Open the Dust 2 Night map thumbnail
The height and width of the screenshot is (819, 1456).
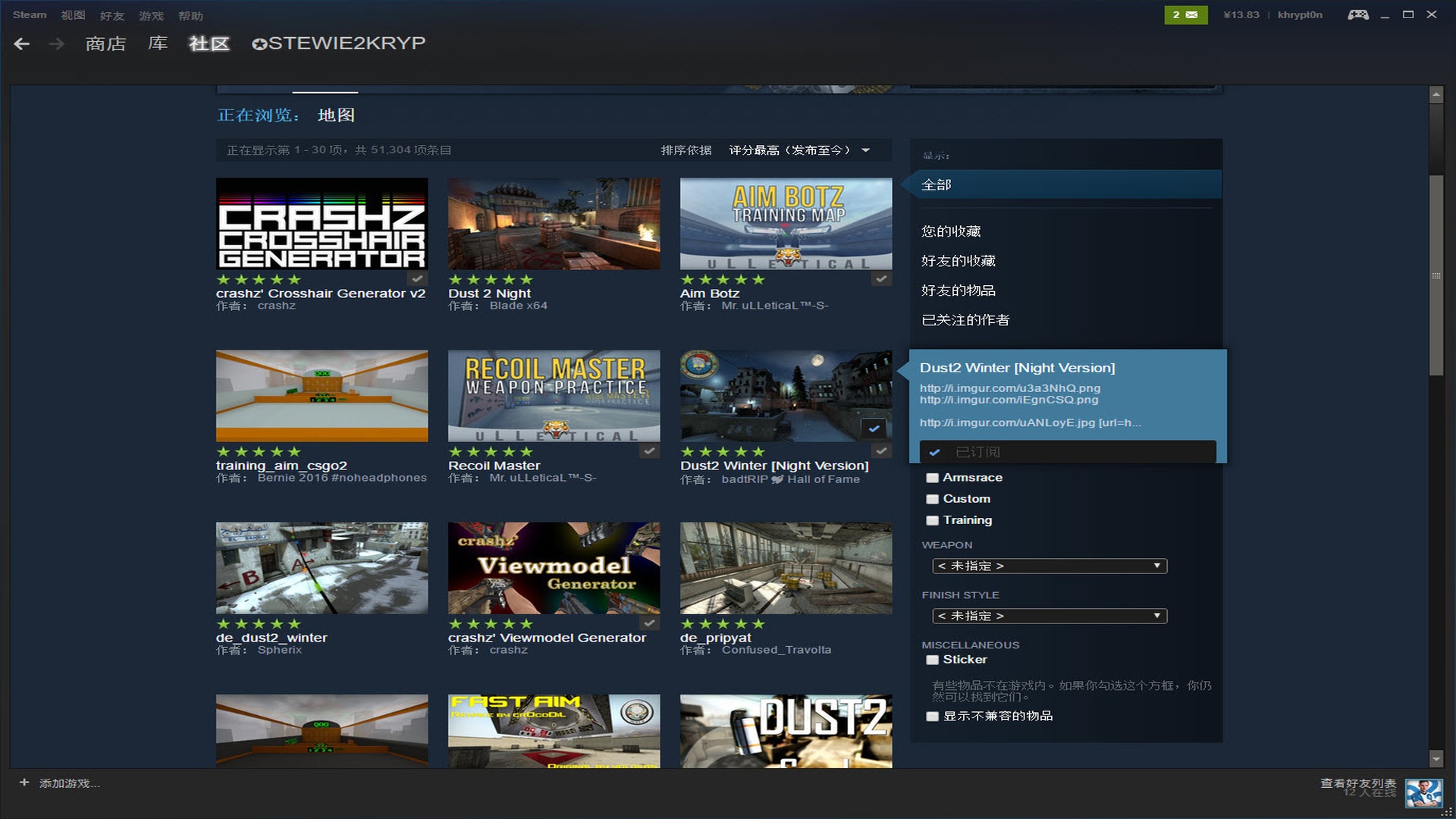click(x=554, y=224)
